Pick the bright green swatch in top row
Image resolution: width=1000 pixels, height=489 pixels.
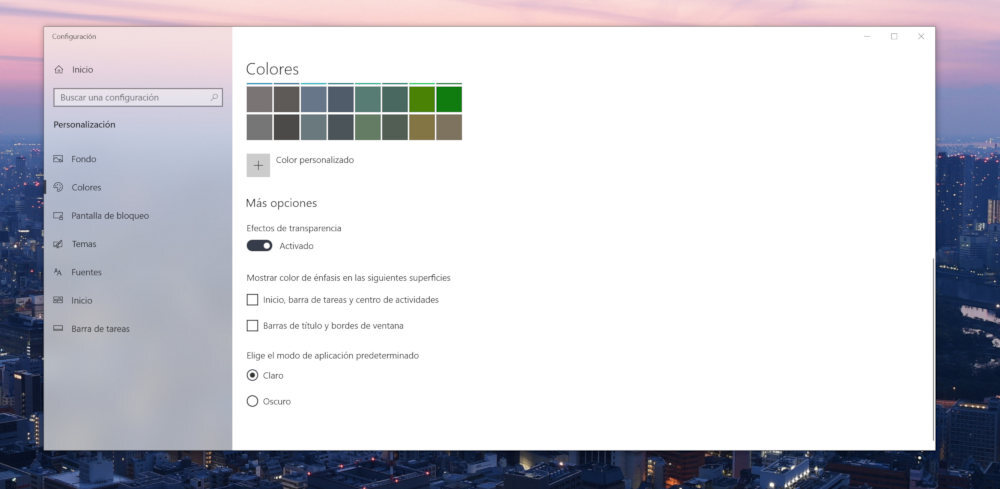click(x=449, y=99)
